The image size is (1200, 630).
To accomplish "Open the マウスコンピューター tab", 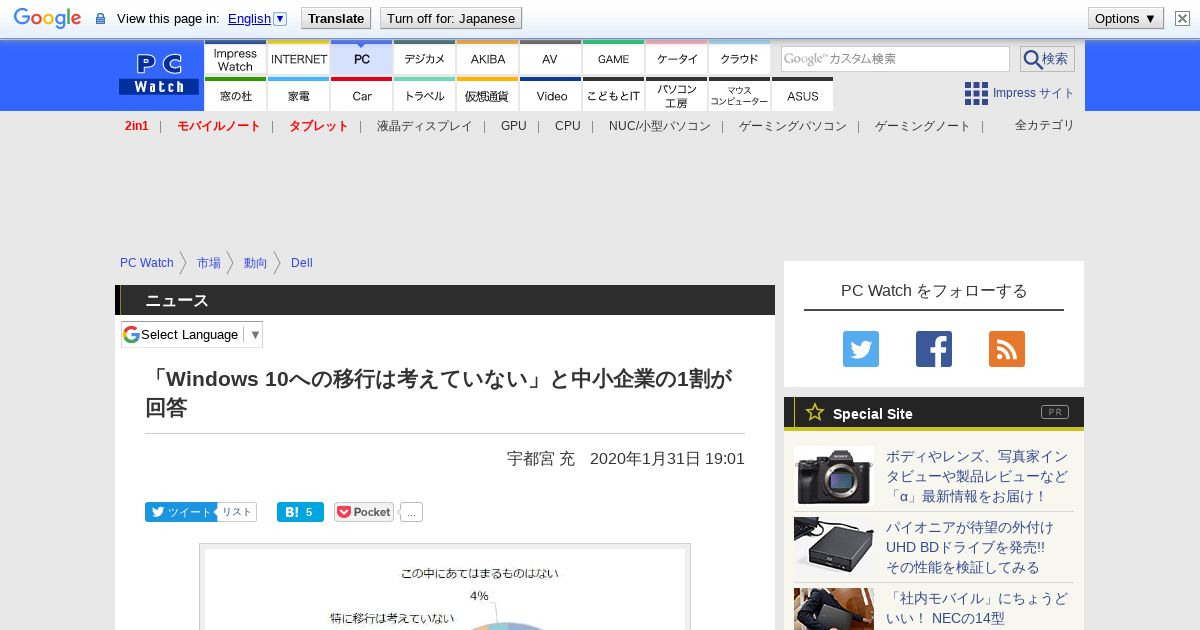I will point(740,95).
